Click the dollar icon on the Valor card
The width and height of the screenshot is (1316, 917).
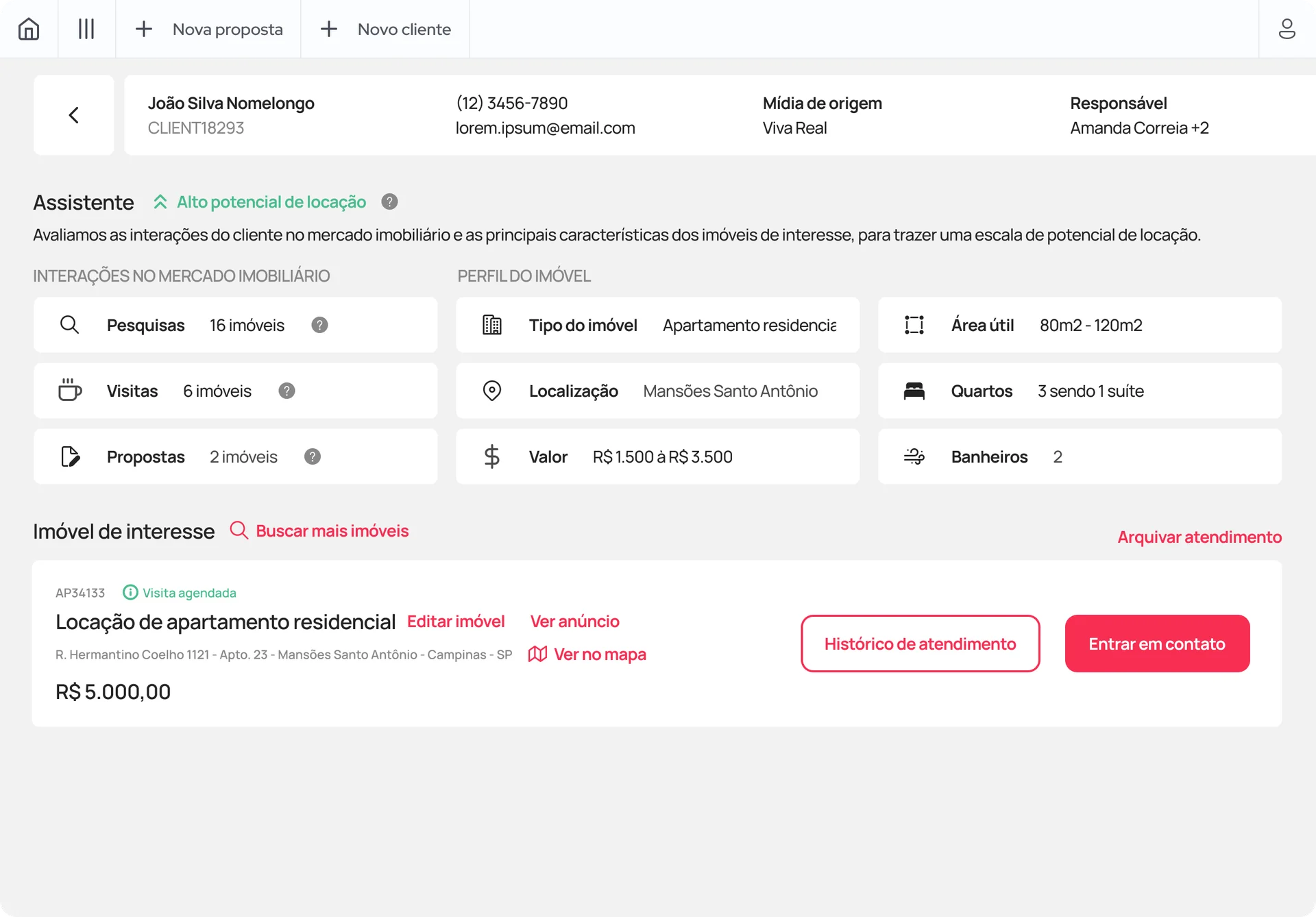coord(491,456)
